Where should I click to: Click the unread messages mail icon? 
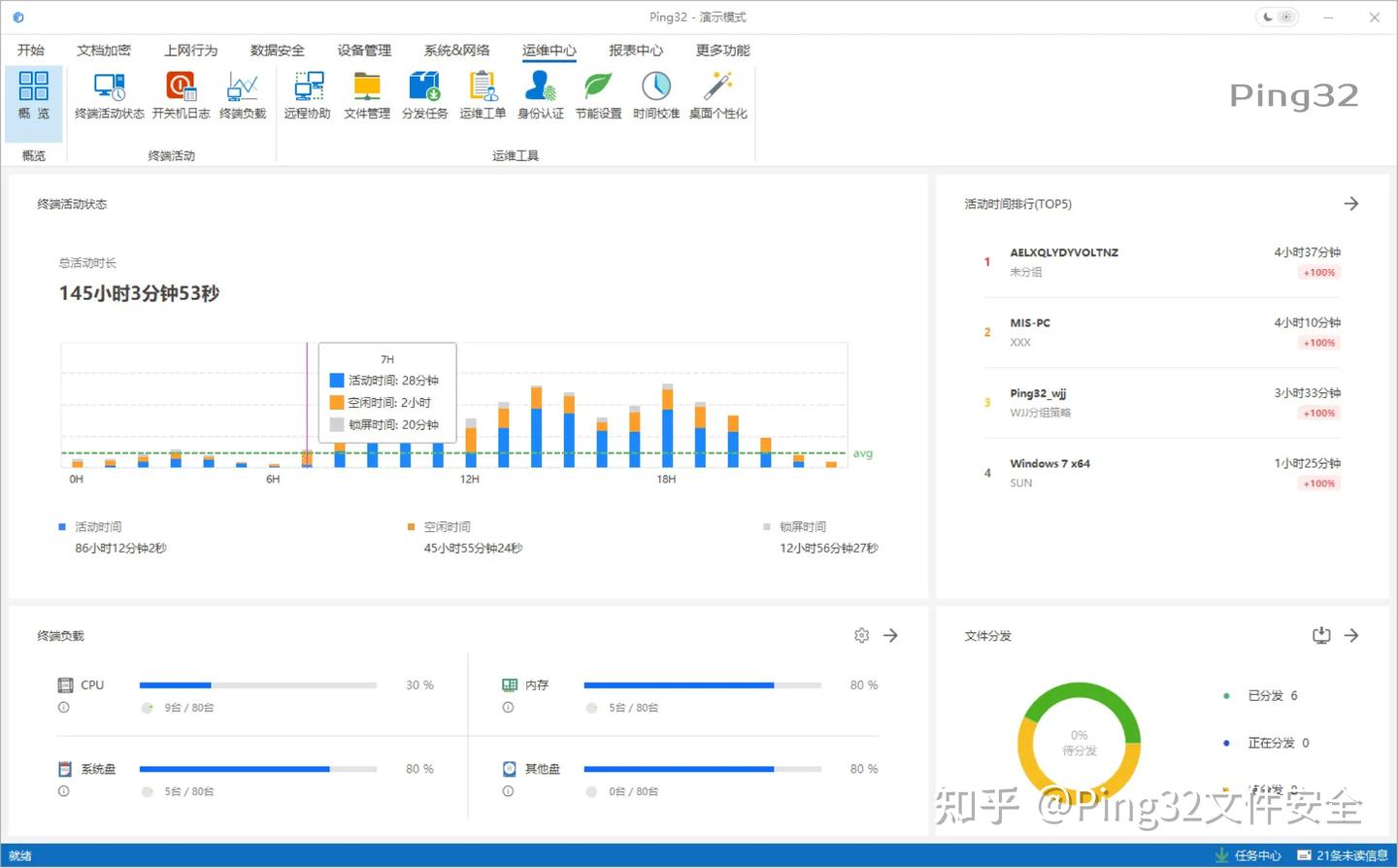pos(1304,855)
